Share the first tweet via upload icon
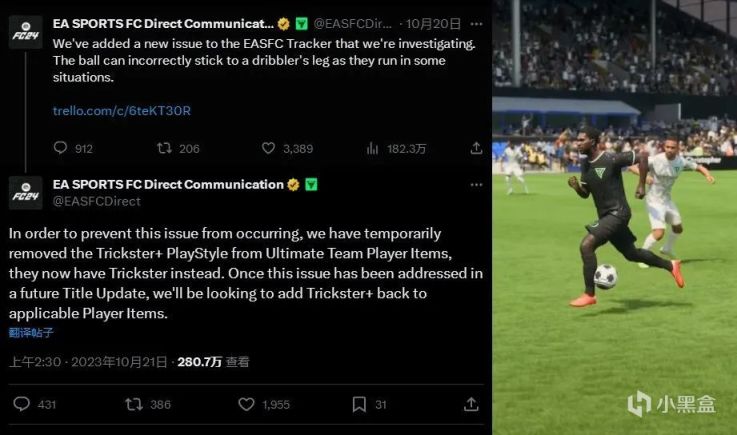 click(476, 149)
